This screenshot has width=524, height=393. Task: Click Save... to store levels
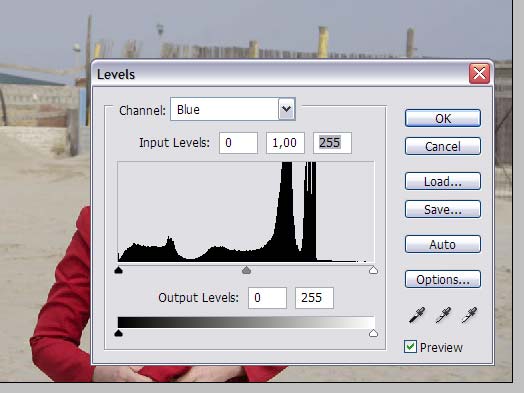click(443, 209)
